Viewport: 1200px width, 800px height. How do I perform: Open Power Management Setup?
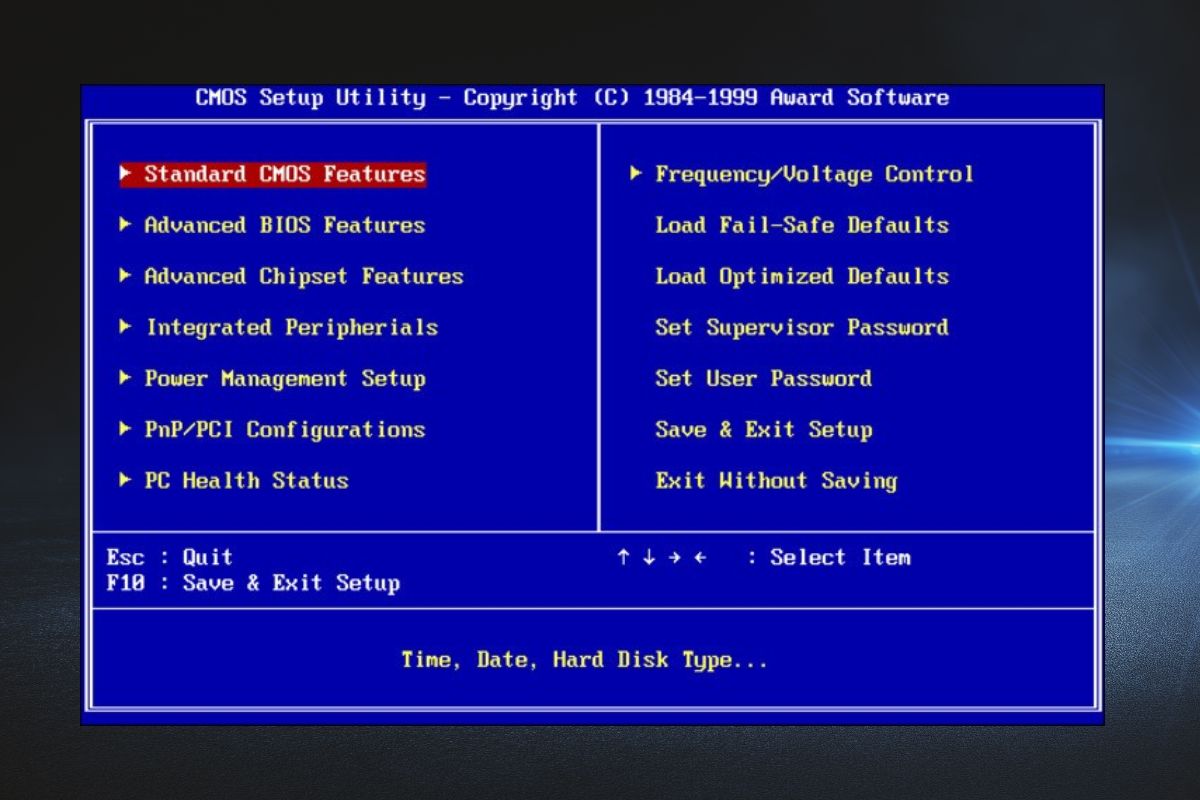[x=285, y=378]
